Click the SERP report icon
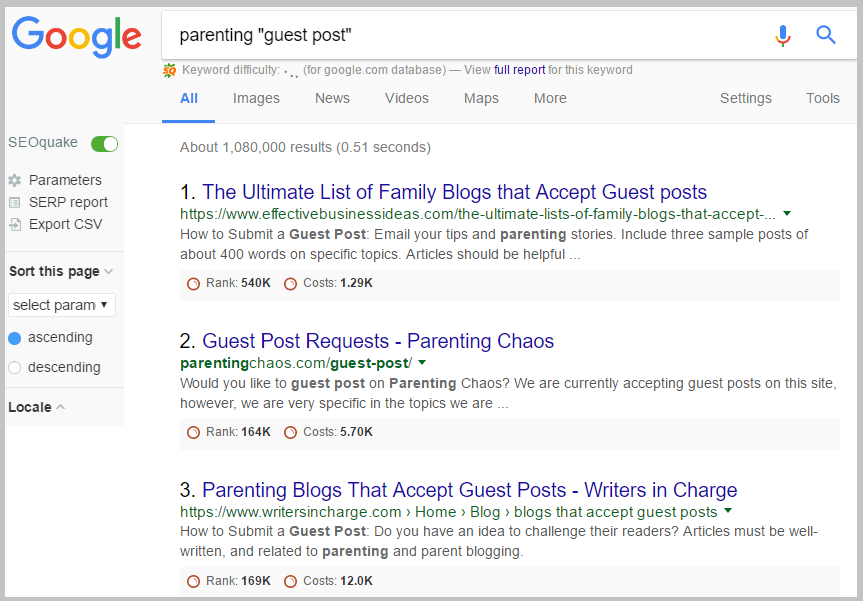863x601 pixels. point(15,202)
